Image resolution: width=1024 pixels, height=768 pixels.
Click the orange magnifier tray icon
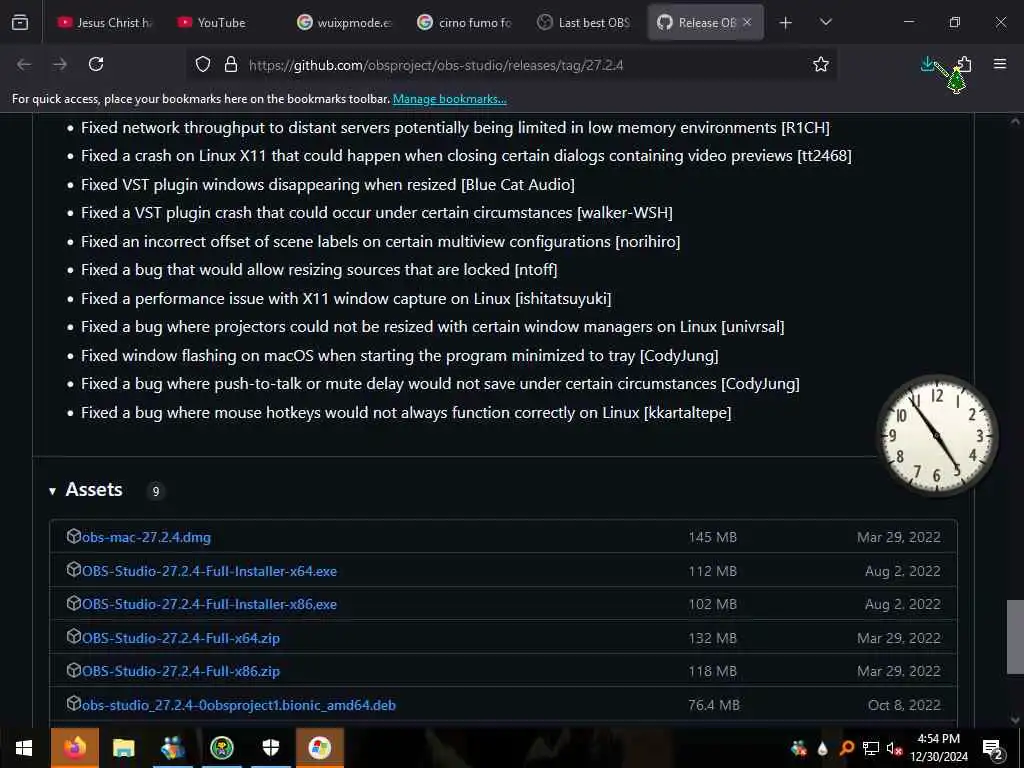846,748
